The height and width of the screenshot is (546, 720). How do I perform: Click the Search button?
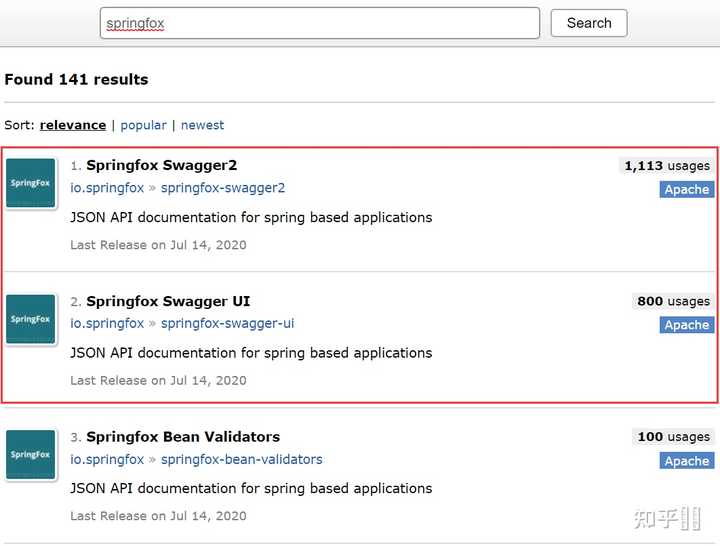[x=588, y=23]
